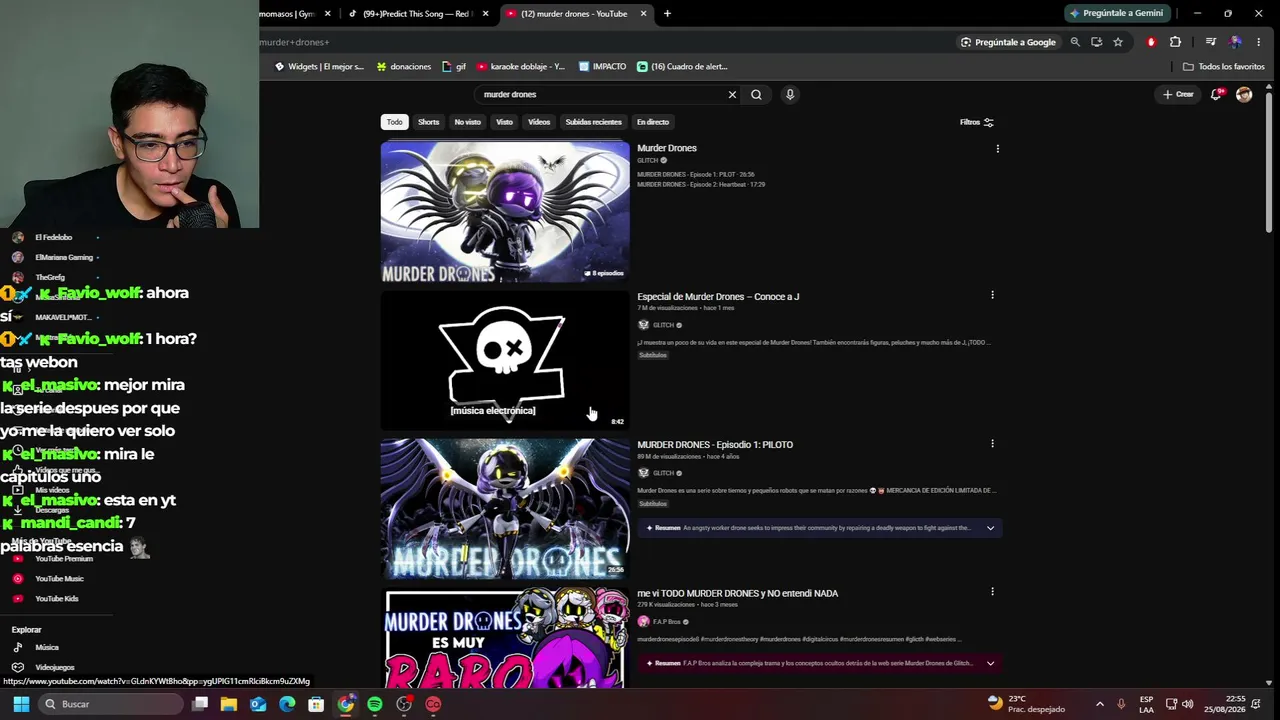The width and height of the screenshot is (1280, 720).
Task: Open the karaoke doblaje bookmark
Action: point(521,67)
